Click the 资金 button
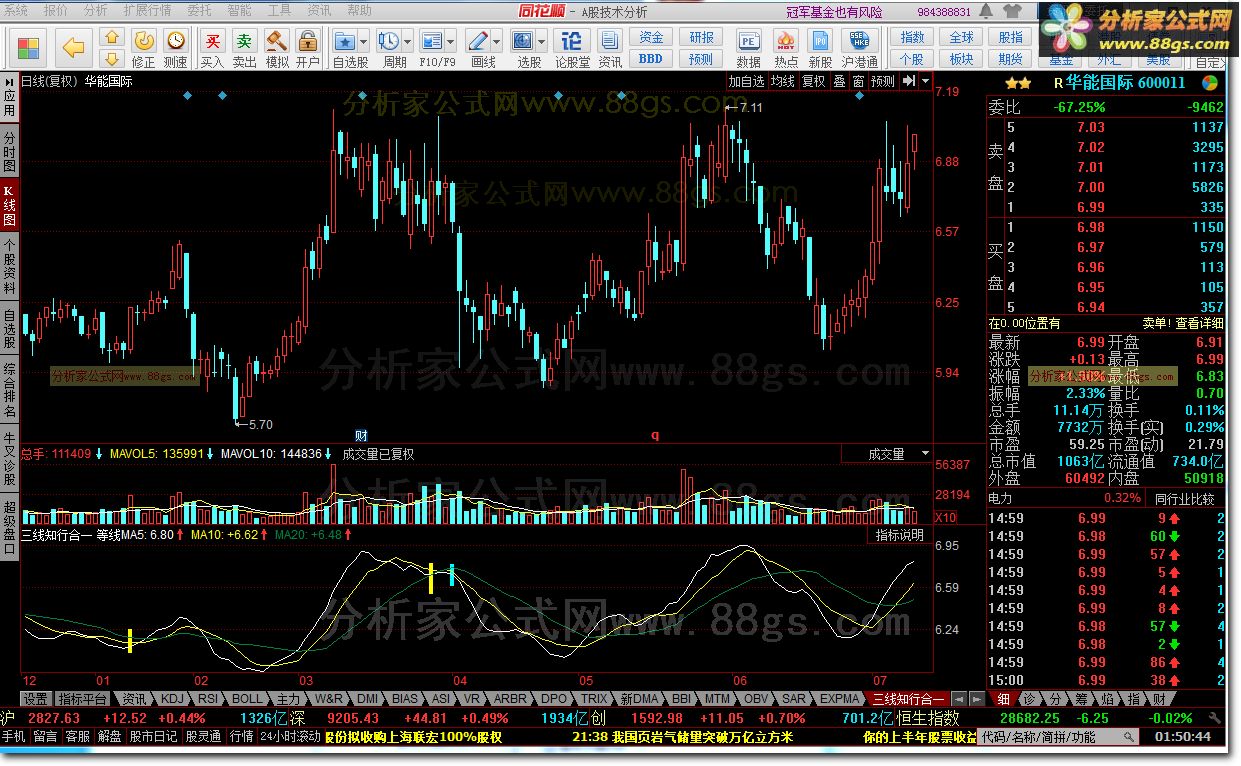The image size is (1241, 766). (651, 37)
